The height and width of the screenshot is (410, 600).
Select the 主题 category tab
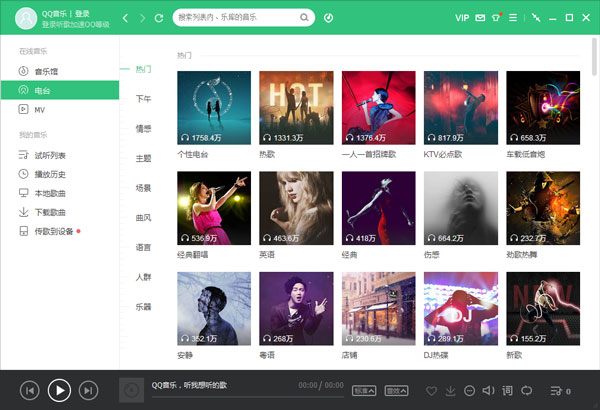(x=143, y=158)
